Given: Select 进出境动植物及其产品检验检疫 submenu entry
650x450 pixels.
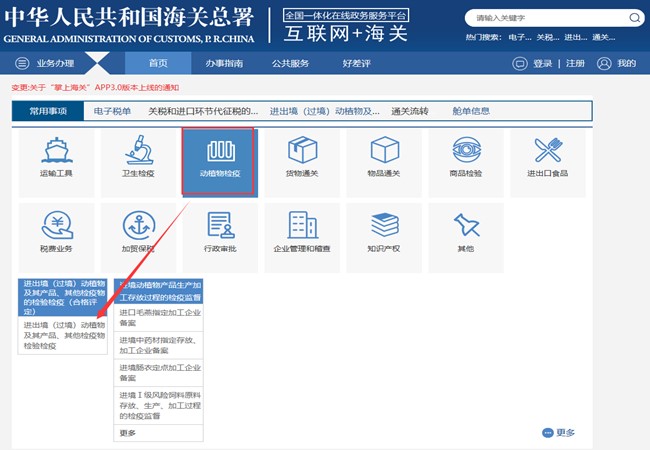Looking at the screenshot, I should (x=63, y=336).
